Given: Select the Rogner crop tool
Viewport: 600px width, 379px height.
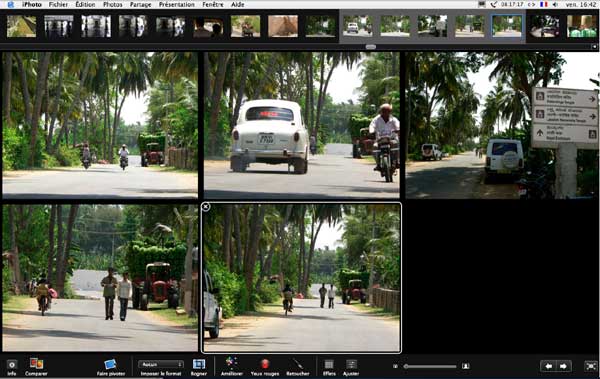Looking at the screenshot, I should pos(199,364).
